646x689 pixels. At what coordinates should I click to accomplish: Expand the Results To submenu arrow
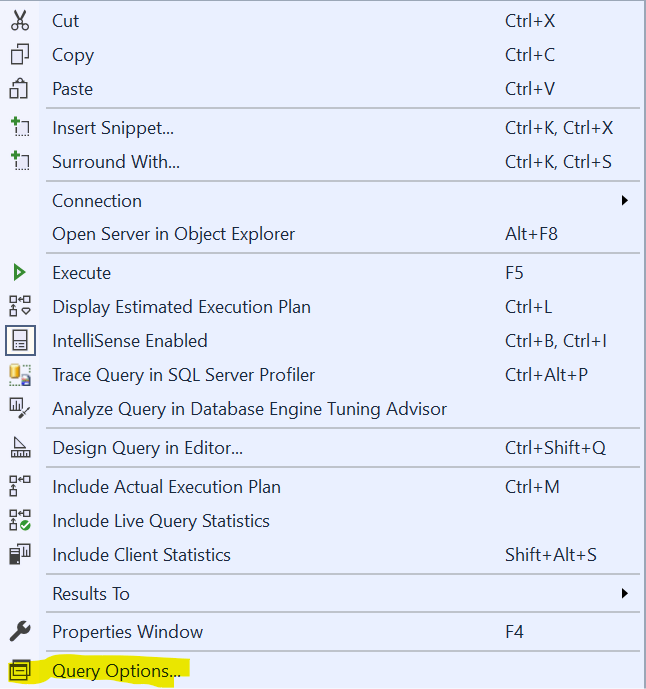(x=625, y=594)
